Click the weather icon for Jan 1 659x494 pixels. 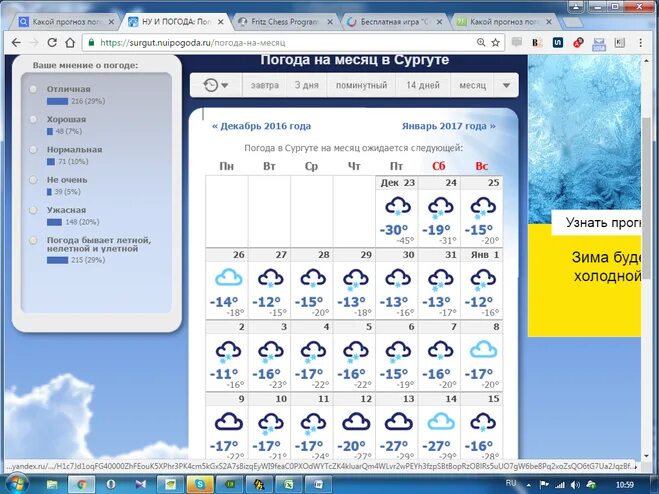pos(483,279)
